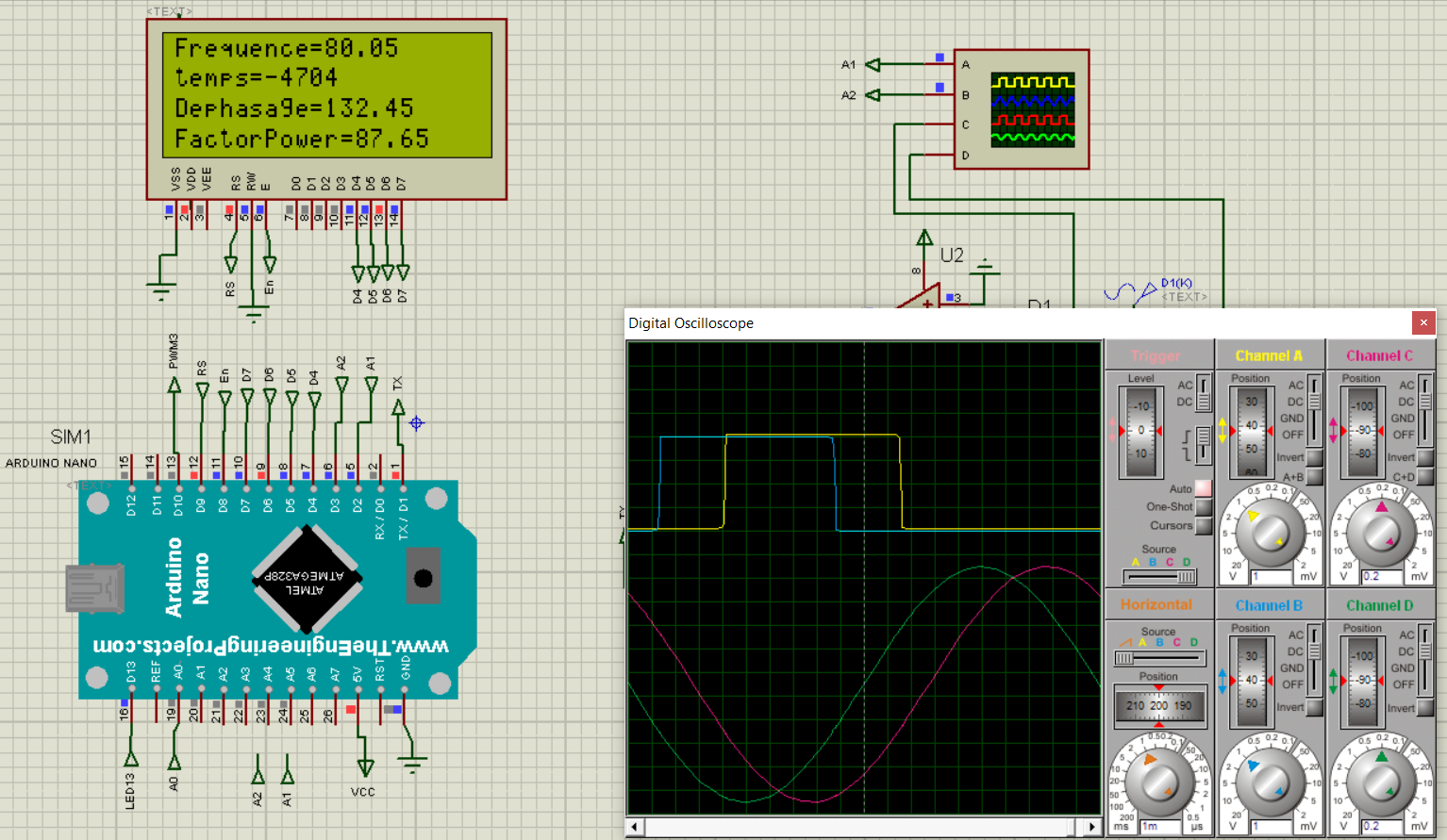Click the yellow Channel A position arrow
This screenshot has height=840, width=1447.
click(x=1222, y=431)
